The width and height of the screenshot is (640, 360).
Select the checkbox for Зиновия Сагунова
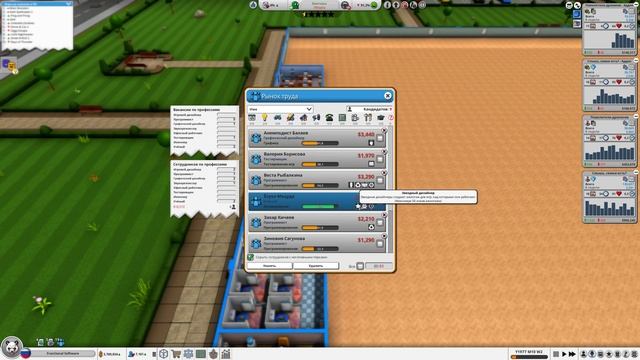(380, 244)
